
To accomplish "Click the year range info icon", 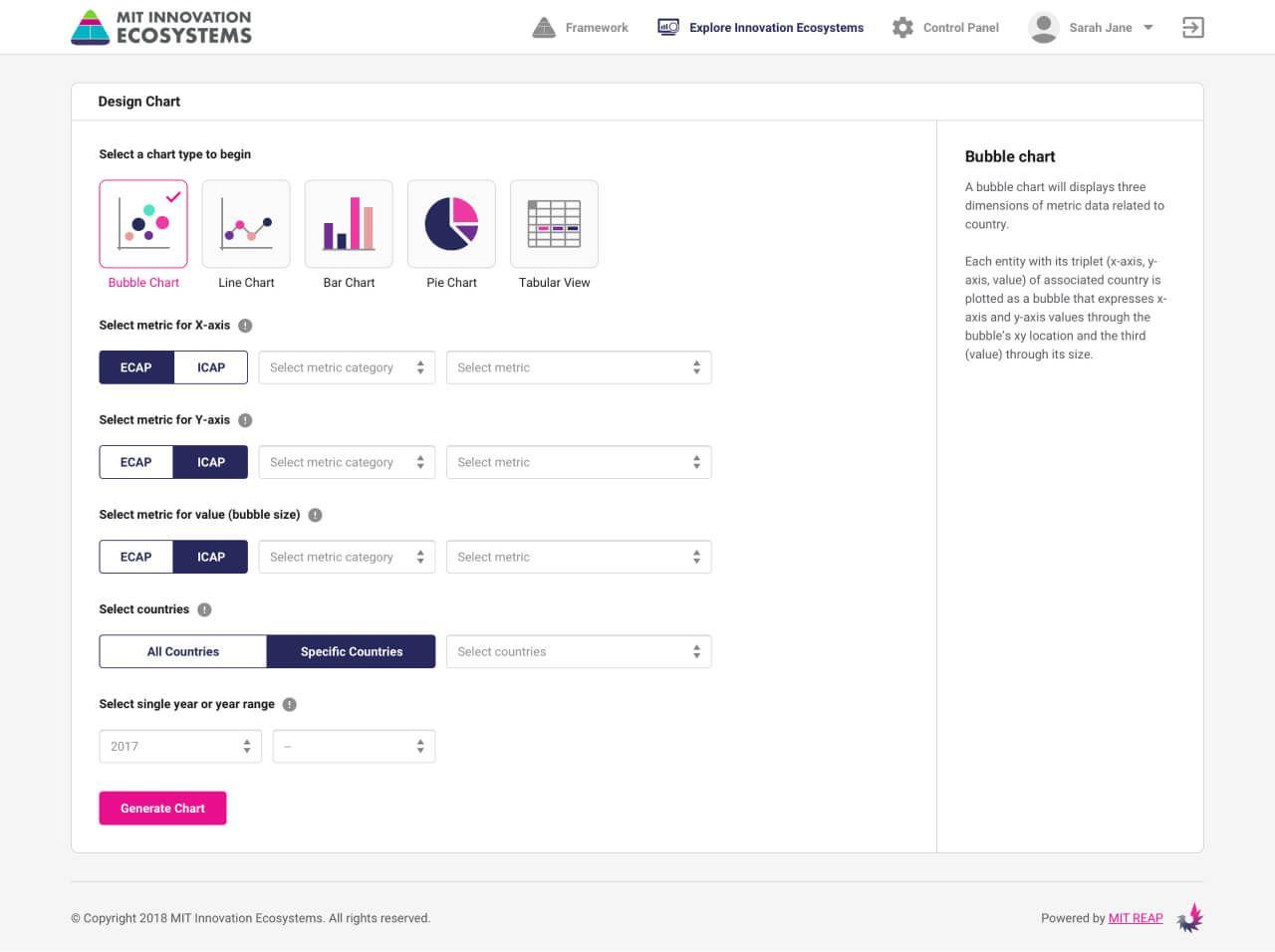I will (290, 704).
